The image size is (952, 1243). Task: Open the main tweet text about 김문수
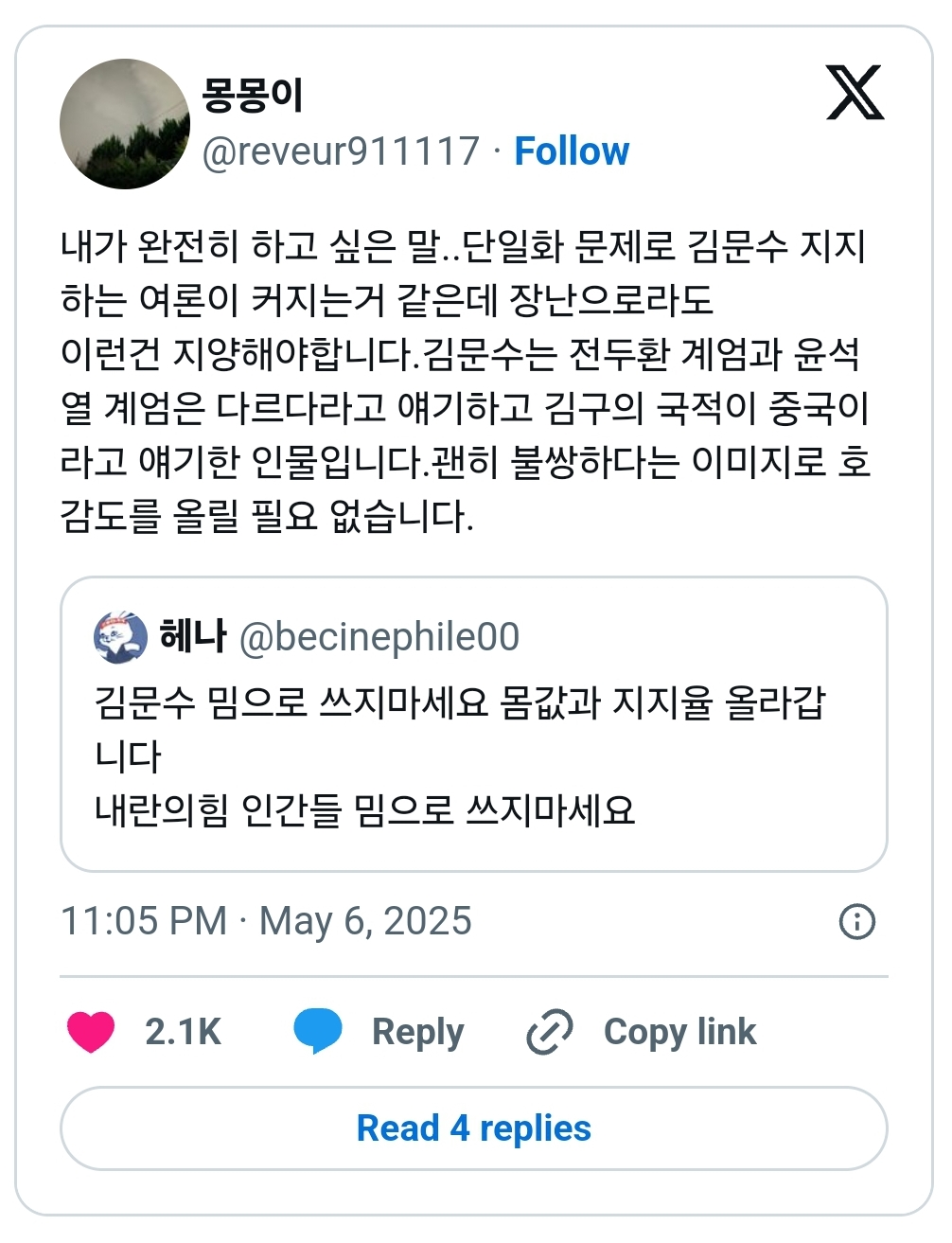pyautogui.click(x=466, y=382)
